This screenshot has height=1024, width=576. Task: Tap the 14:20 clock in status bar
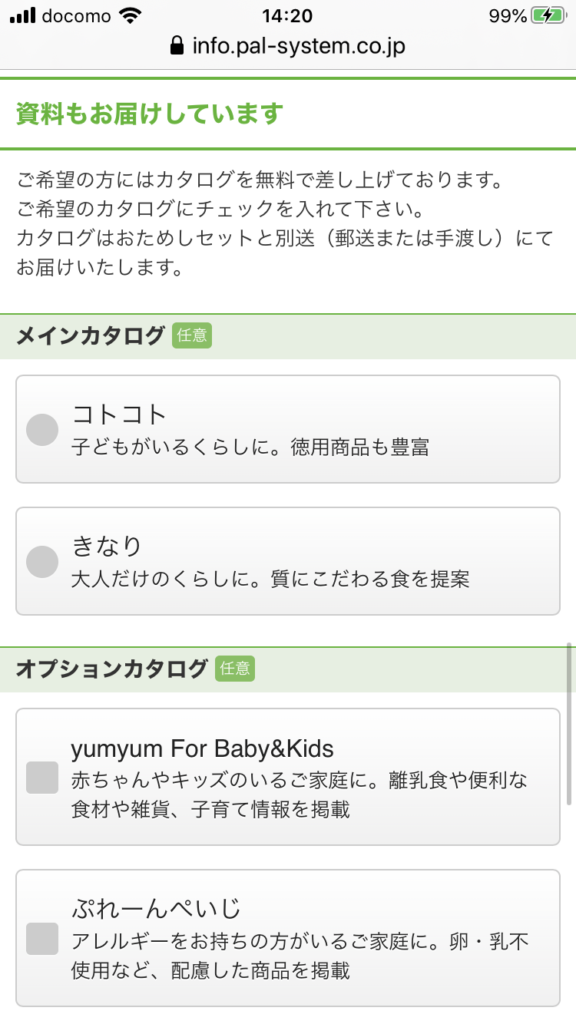287,16
